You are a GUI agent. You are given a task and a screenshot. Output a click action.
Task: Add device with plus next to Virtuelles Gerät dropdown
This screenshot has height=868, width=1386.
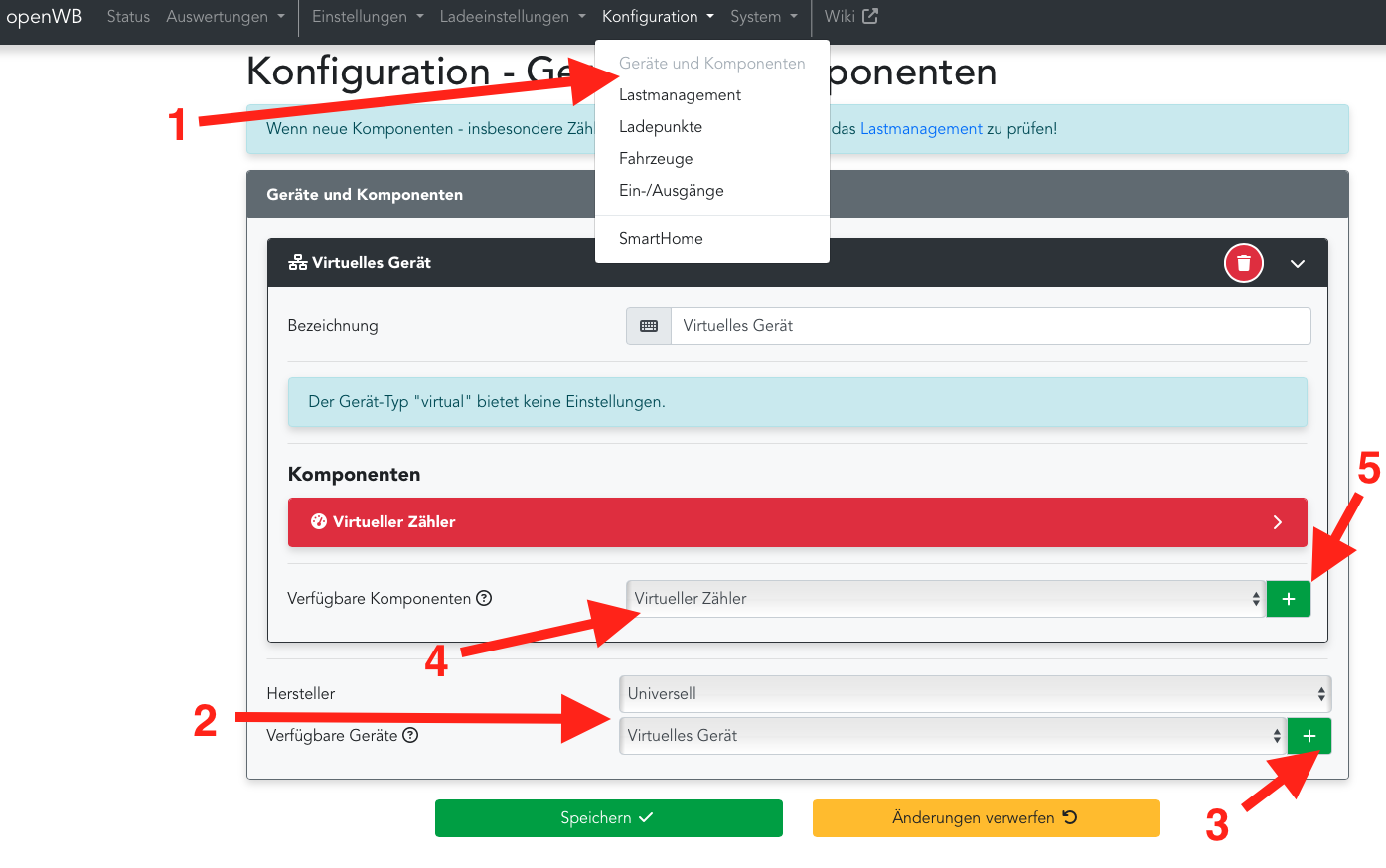[1309, 736]
